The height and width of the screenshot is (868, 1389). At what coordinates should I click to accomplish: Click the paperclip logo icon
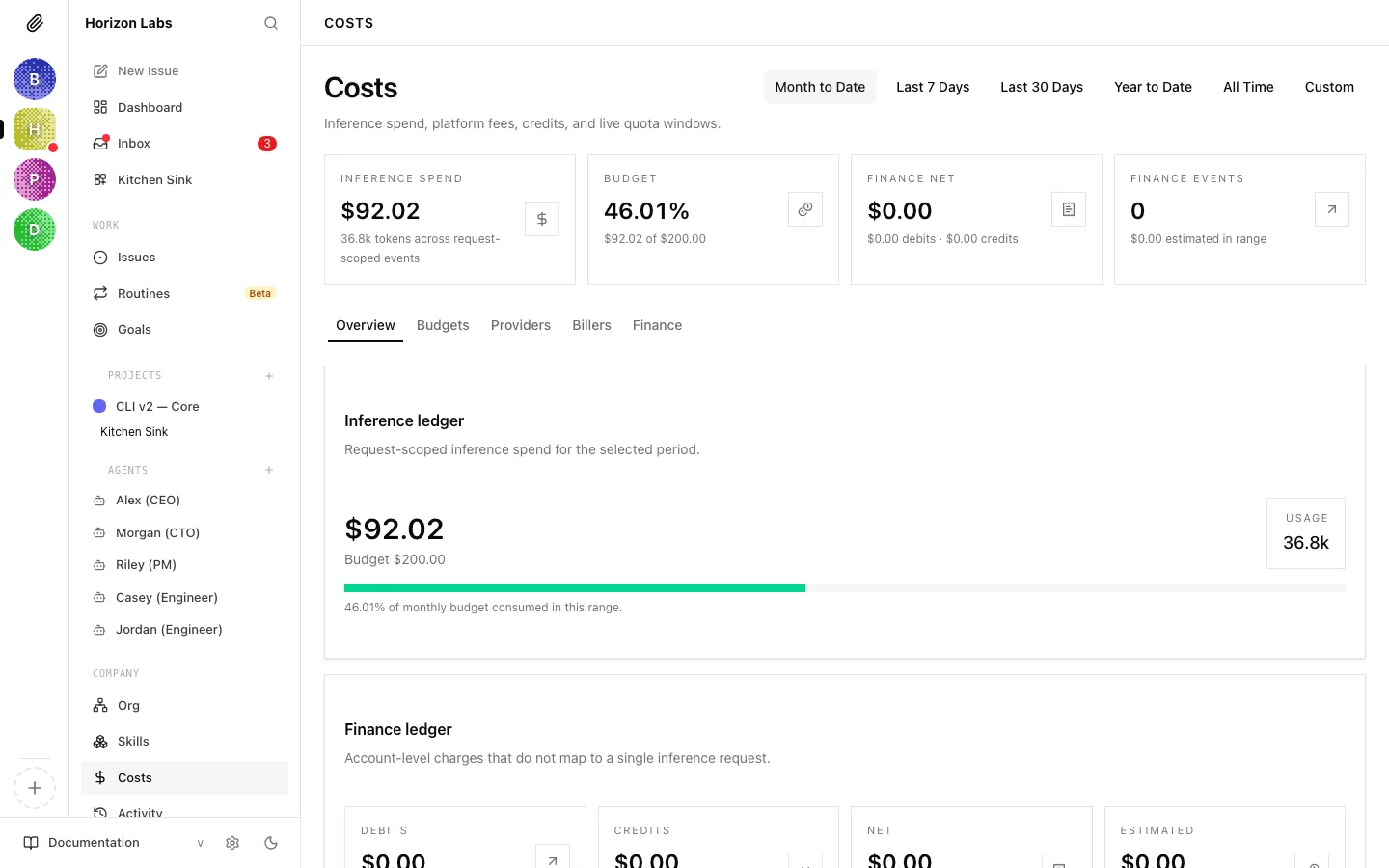35,23
